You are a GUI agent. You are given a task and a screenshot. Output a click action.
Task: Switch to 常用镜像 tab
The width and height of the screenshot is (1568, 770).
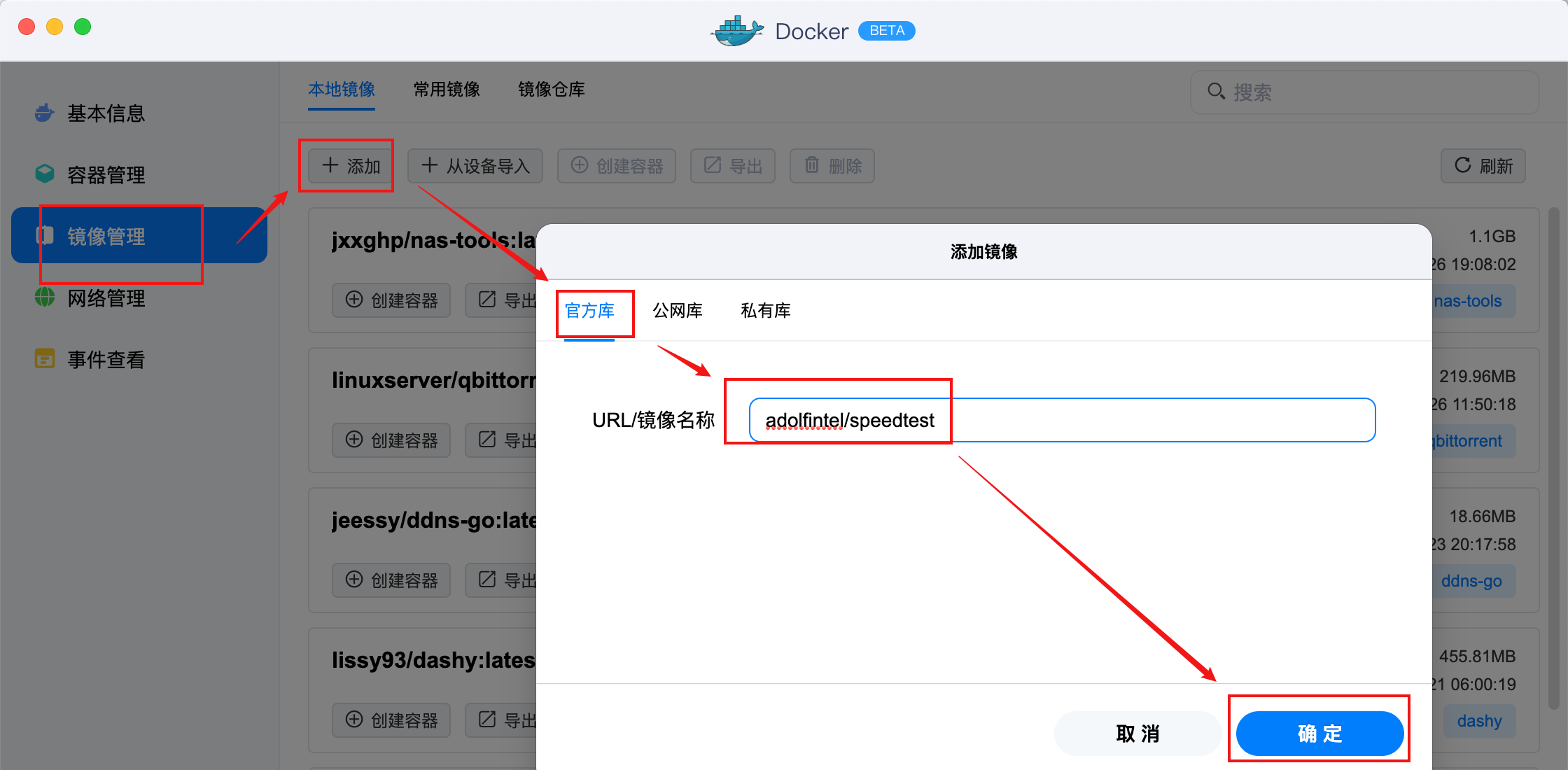pos(447,90)
